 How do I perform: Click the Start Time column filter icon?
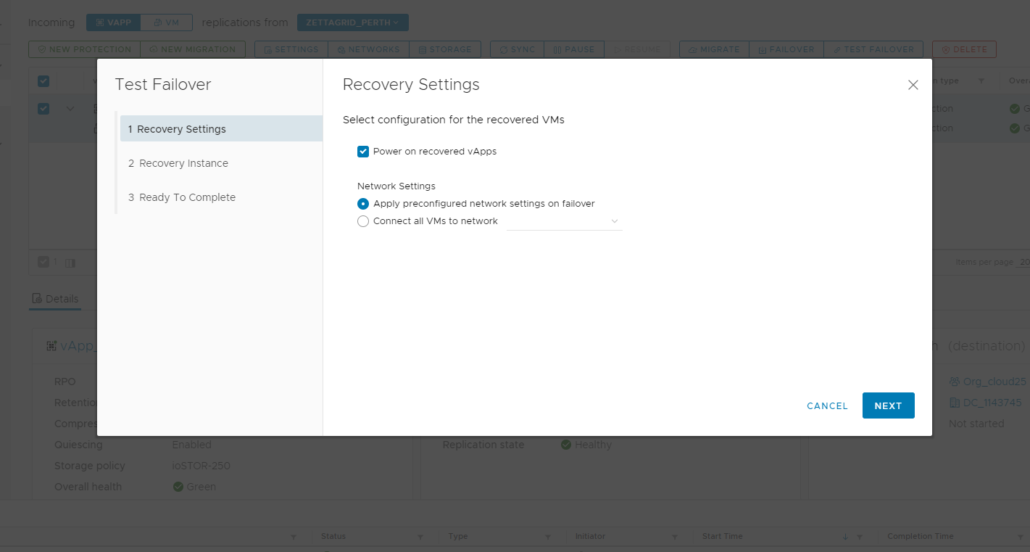(859, 537)
